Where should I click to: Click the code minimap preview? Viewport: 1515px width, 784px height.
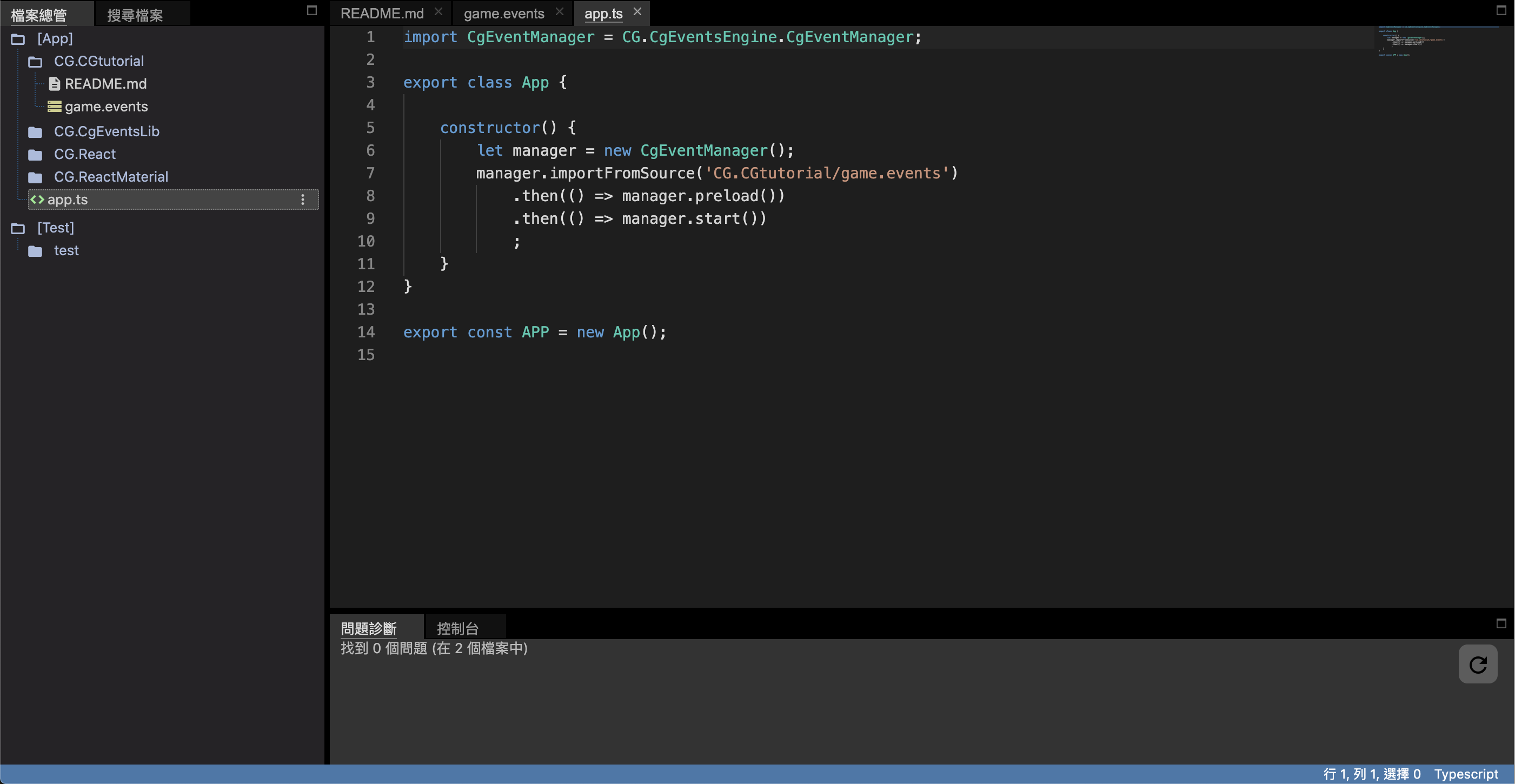pyautogui.click(x=1412, y=41)
